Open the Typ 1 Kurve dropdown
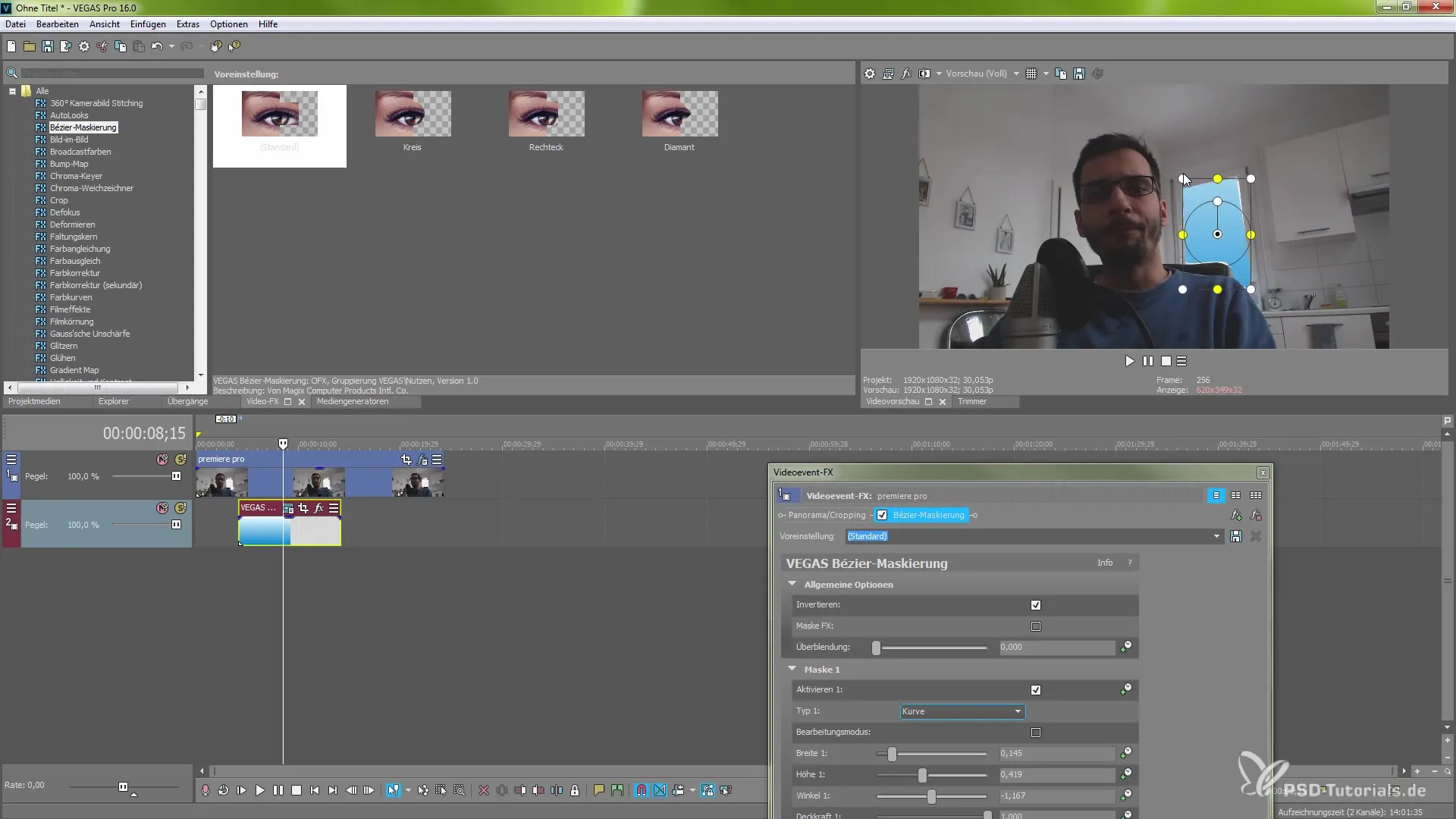 coord(962,711)
